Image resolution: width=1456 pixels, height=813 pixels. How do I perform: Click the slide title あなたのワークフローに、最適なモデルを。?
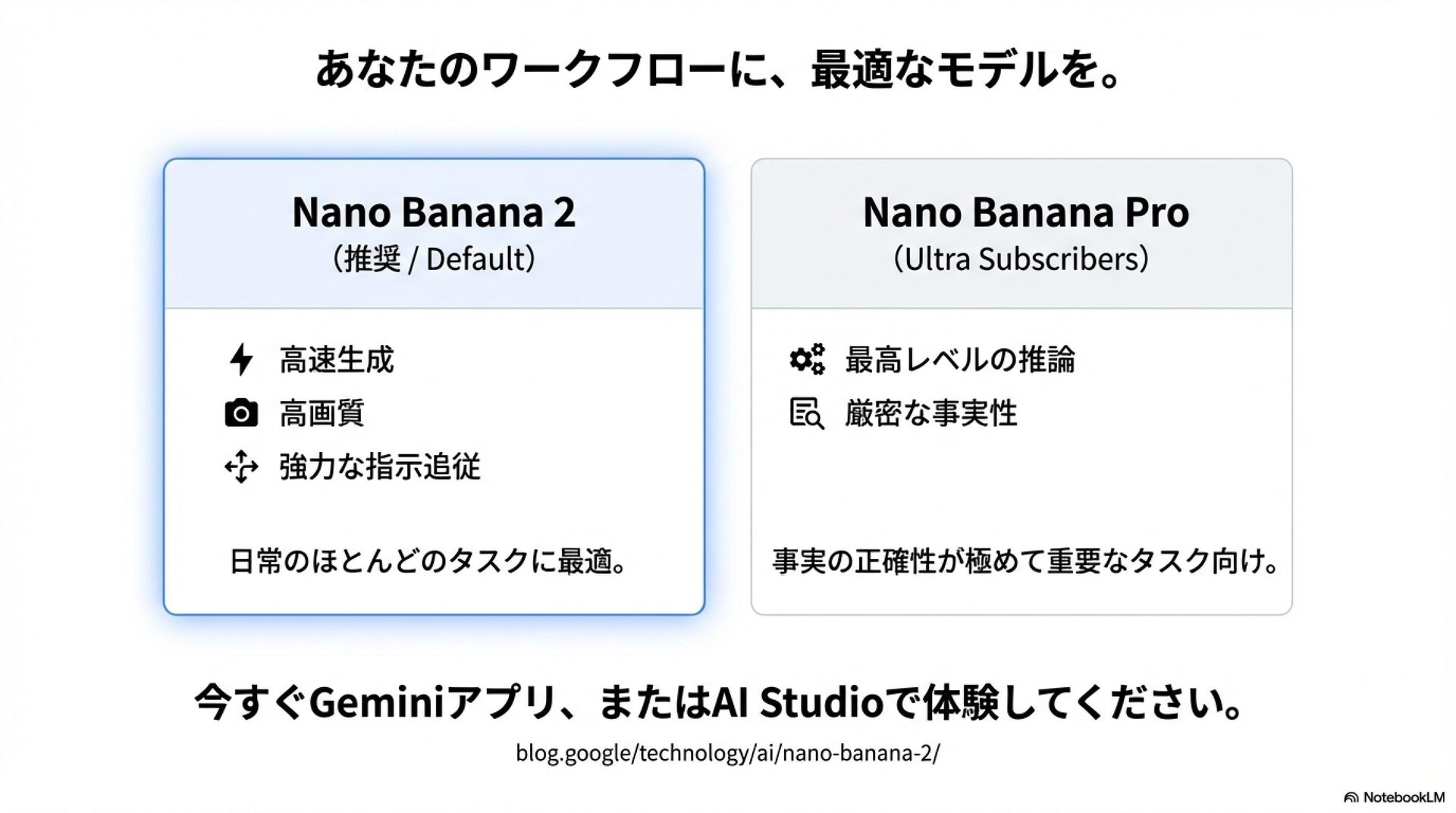pos(718,70)
